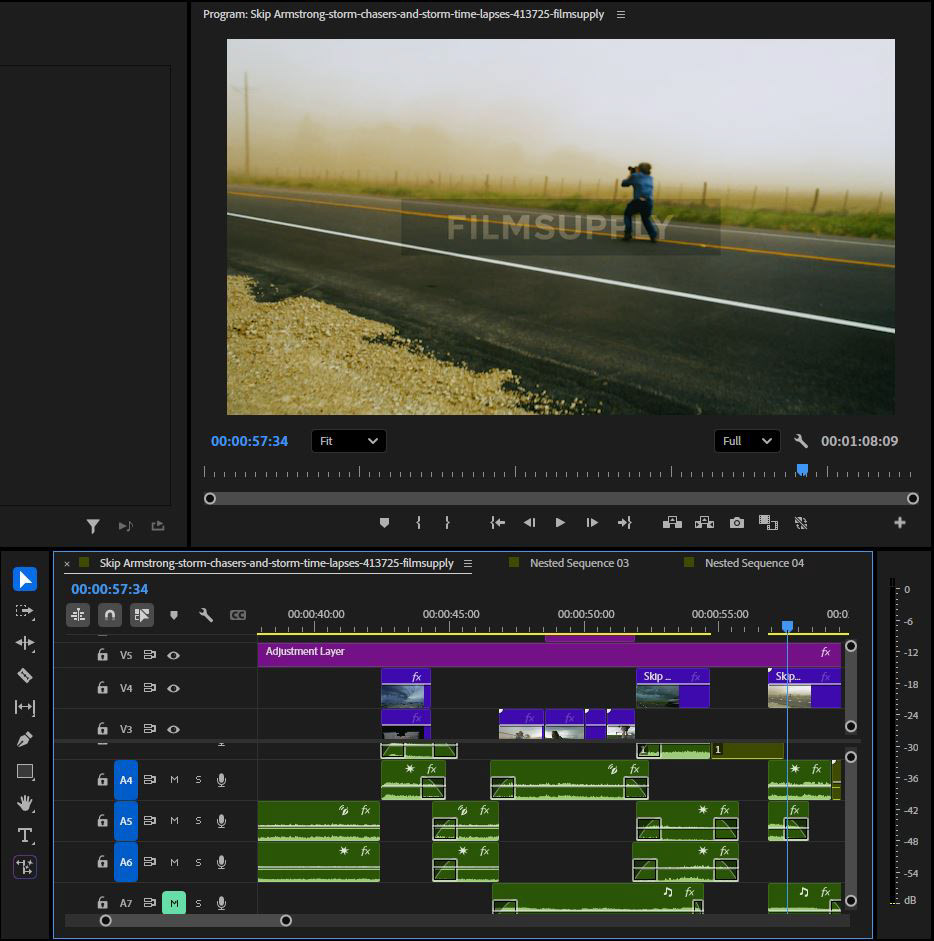Select the Track Select Forward tool
The height and width of the screenshot is (941, 934).
[x=25, y=612]
